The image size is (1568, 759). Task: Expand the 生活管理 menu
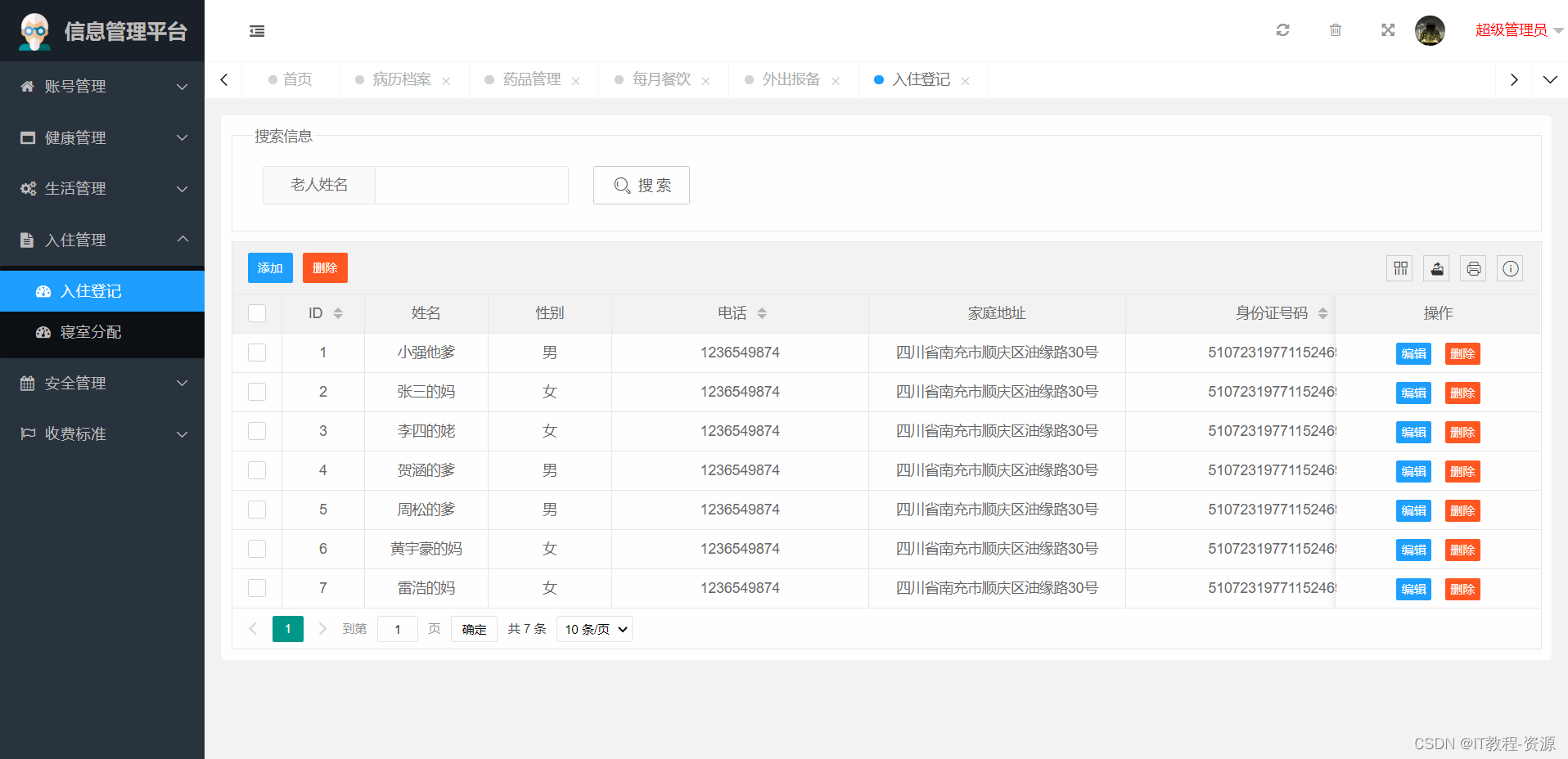[102, 188]
